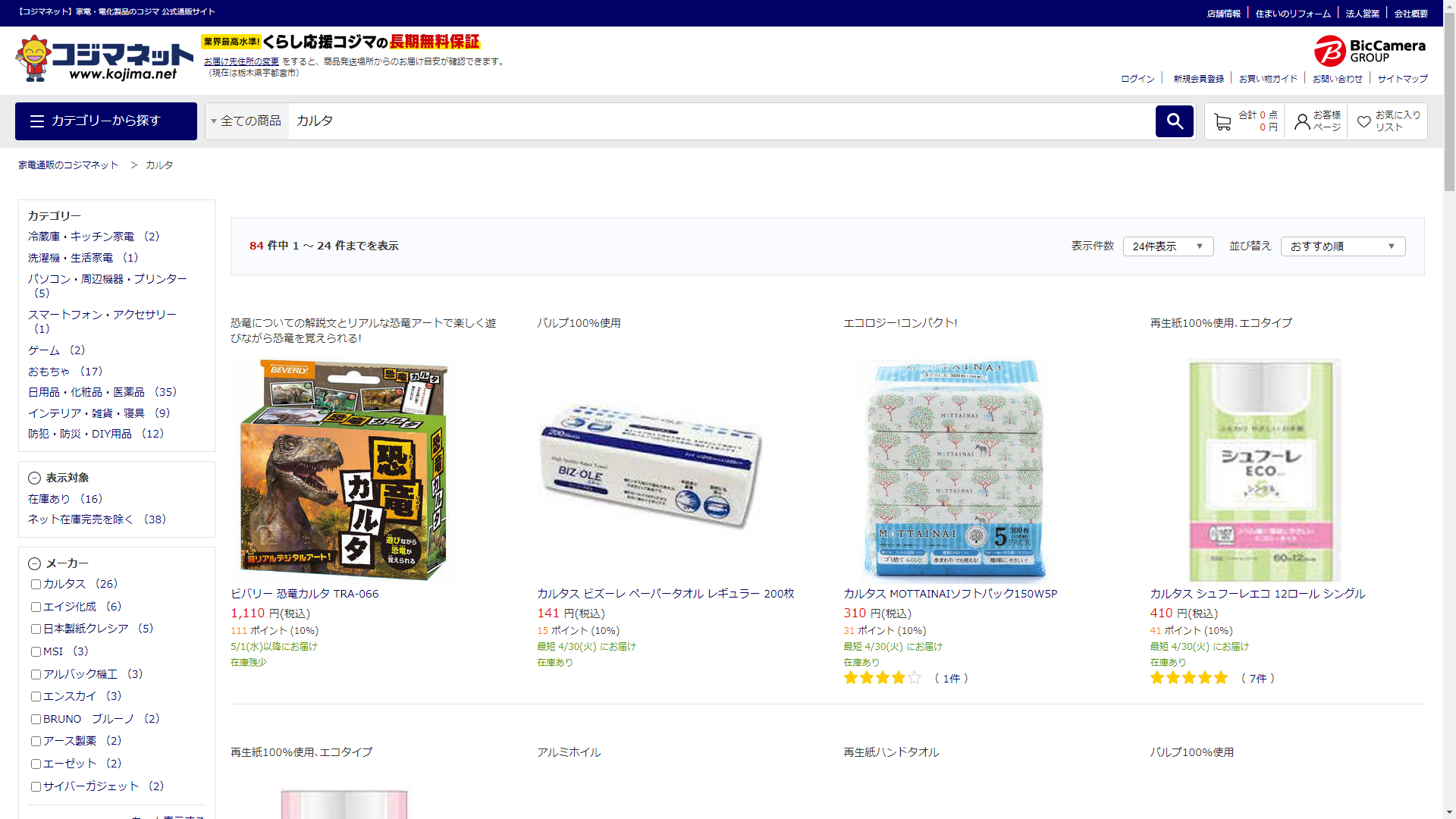
Task: Click the BicCamera Group logo
Action: pos(1370,51)
